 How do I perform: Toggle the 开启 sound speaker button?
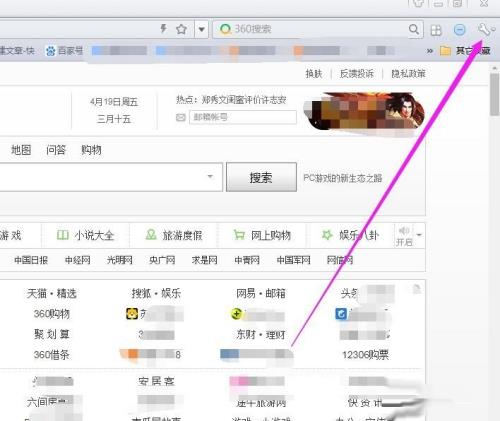tap(404, 236)
